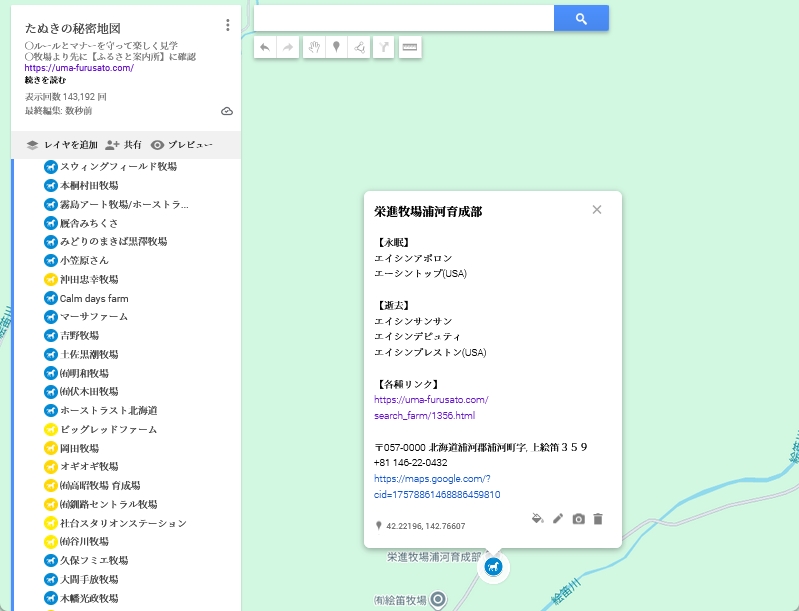
Task: Open the 共有 share option
Action: pyautogui.click(x=124, y=145)
